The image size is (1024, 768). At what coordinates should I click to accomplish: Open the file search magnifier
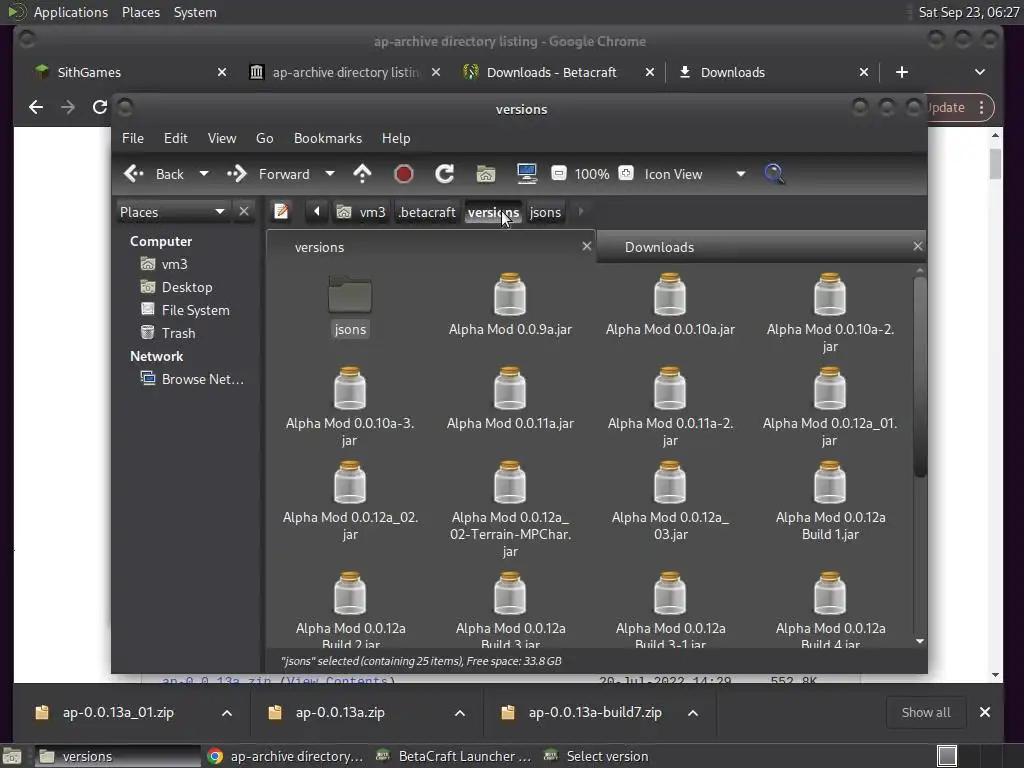(774, 174)
